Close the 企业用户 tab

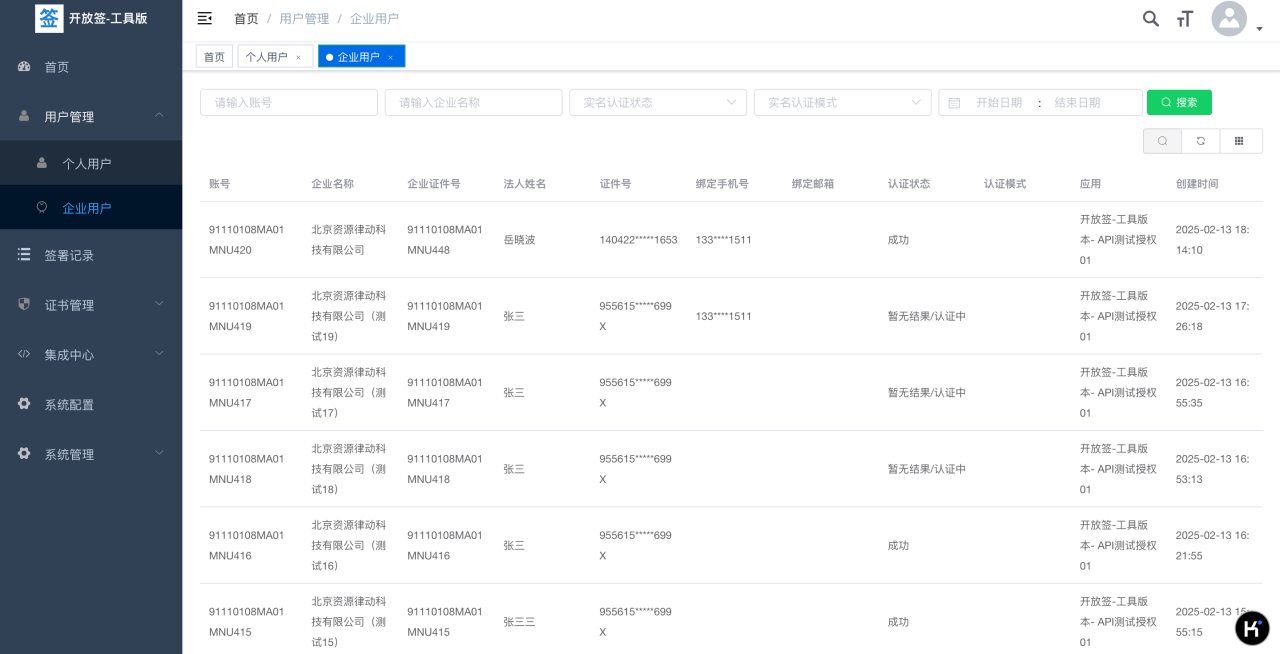click(x=390, y=58)
